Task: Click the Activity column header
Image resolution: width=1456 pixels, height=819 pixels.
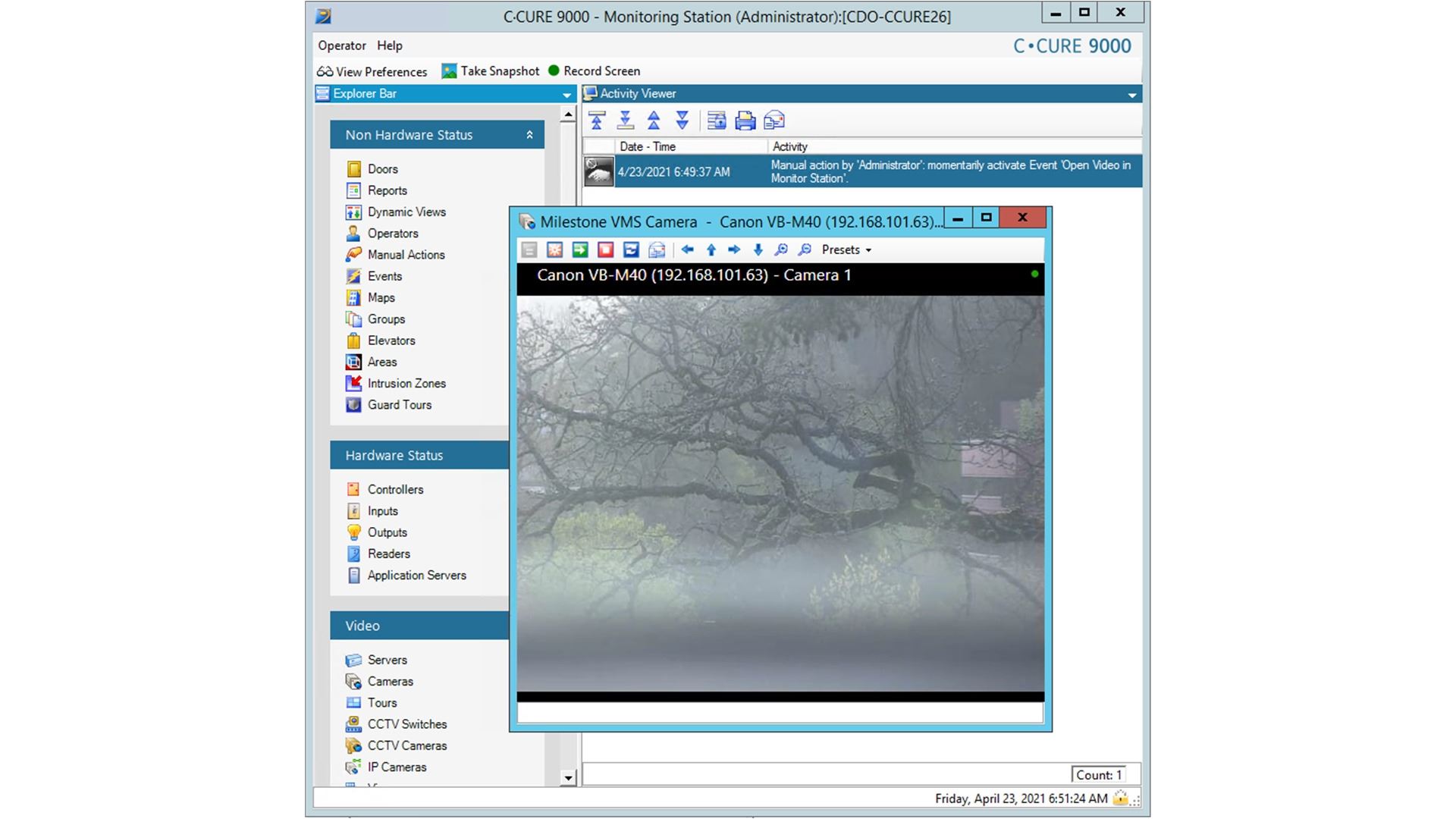Action: click(955, 146)
